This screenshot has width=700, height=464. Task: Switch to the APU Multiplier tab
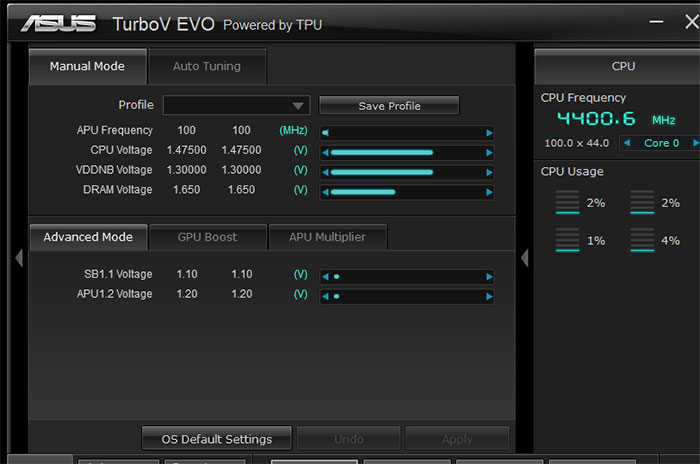pos(327,237)
